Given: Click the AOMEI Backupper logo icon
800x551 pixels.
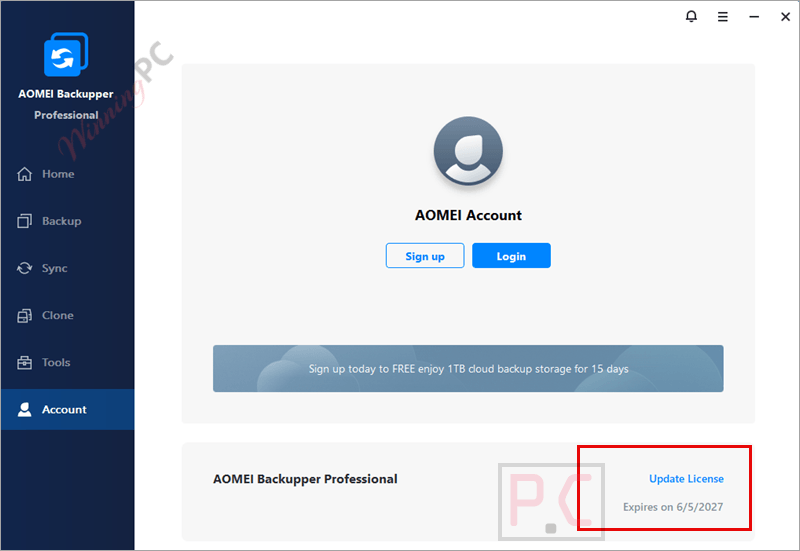Looking at the screenshot, I should (66, 55).
